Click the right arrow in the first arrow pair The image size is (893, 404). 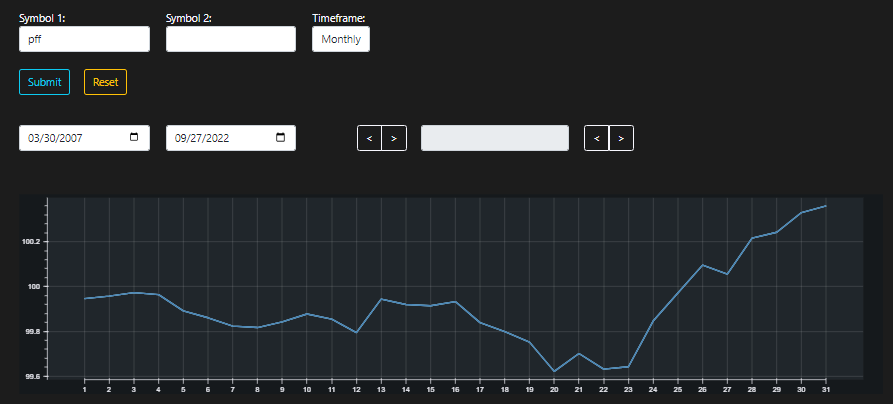pos(394,138)
